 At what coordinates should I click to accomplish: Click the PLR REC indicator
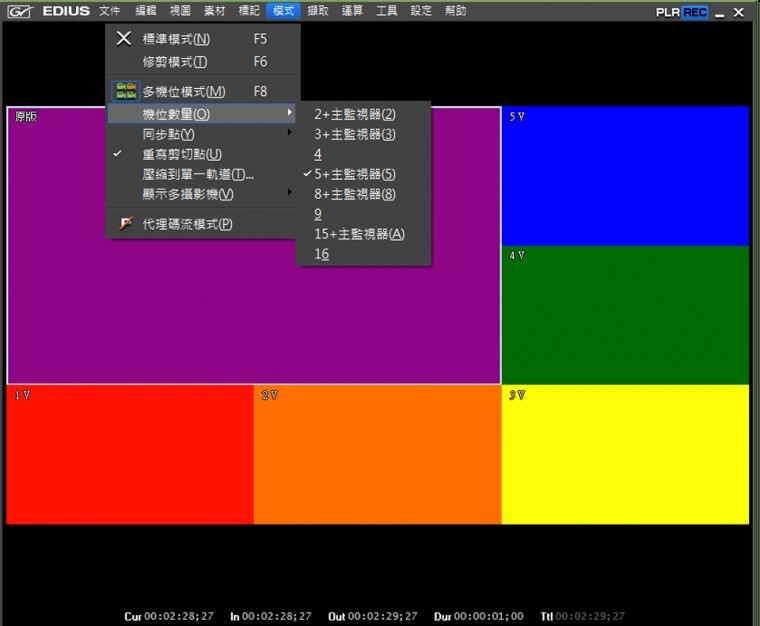[x=681, y=12]
